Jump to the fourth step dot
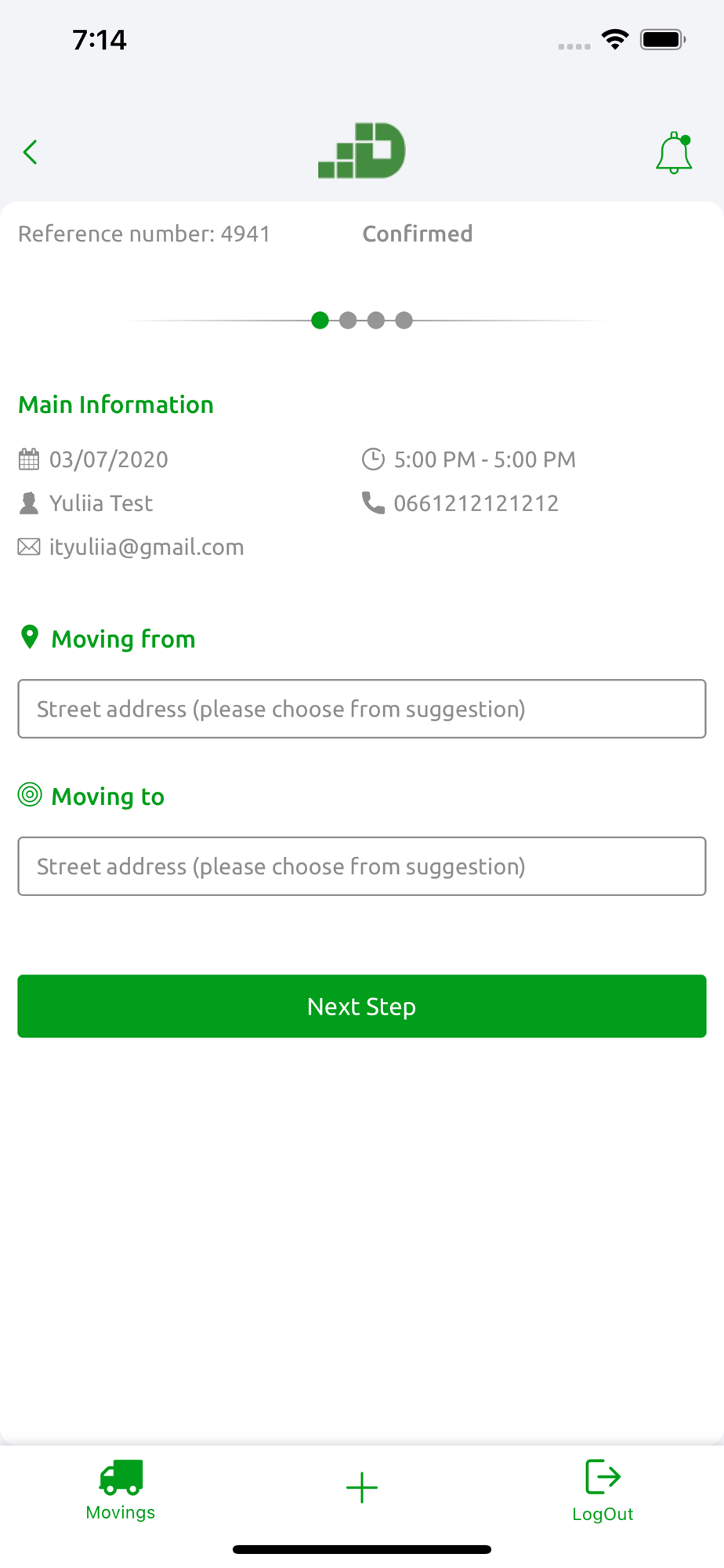724x1568 pixels. [404, 320]
